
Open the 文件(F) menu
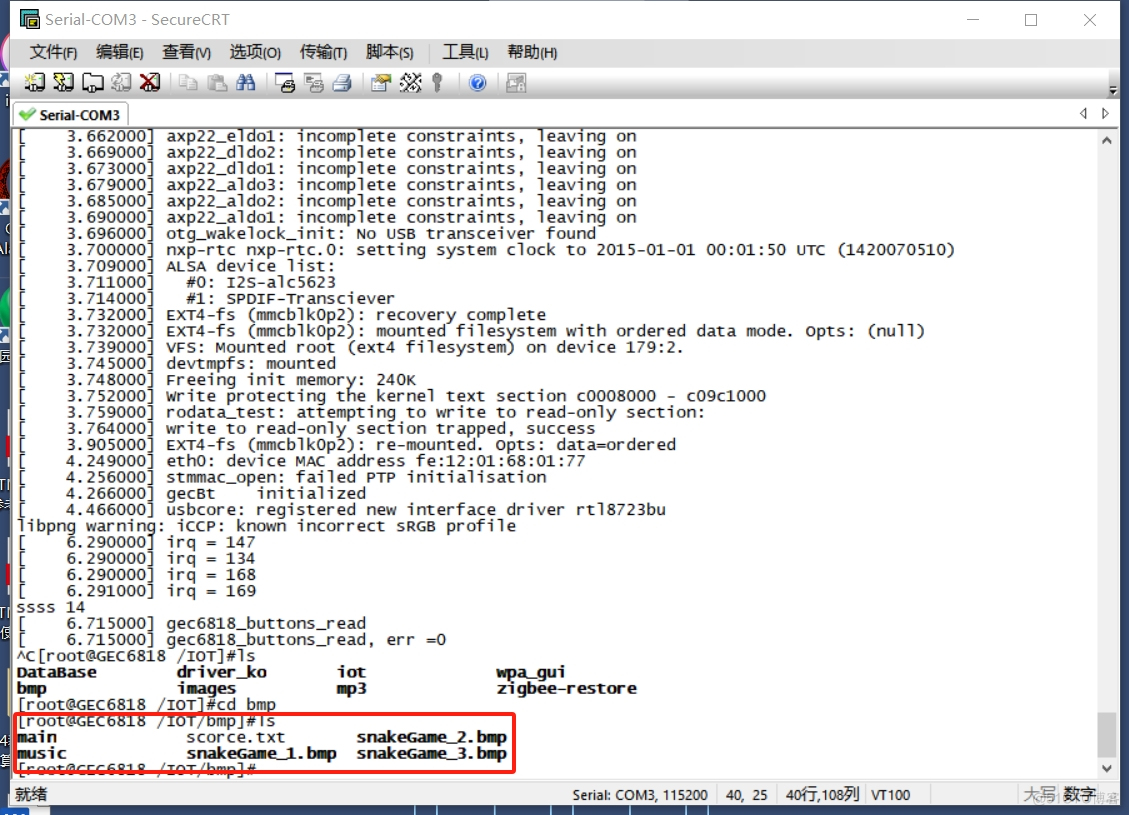(x=53, y=52)
